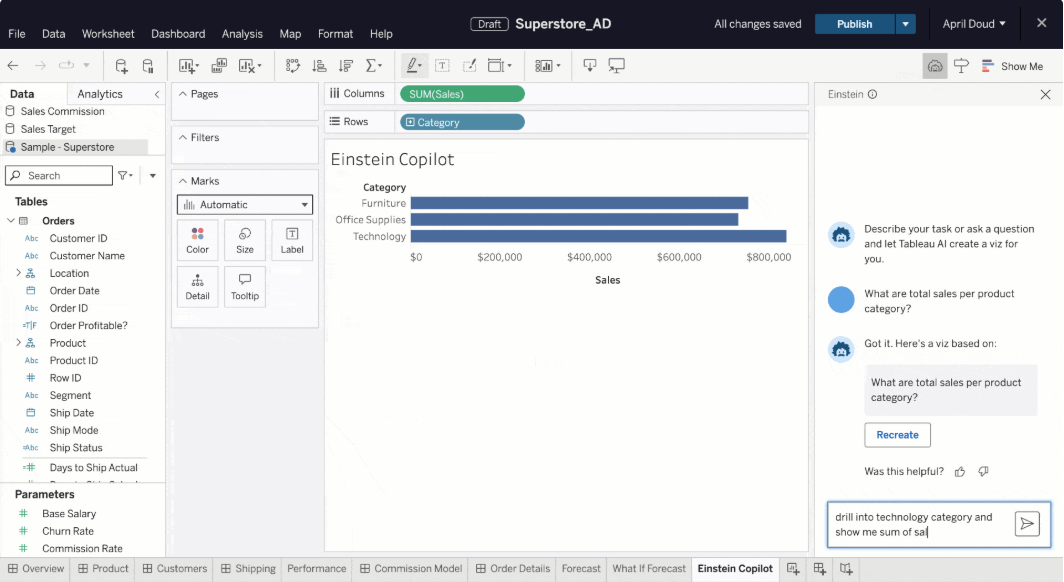
Task: Select the Show Mark Labels icon
Action: pos(443,64)
